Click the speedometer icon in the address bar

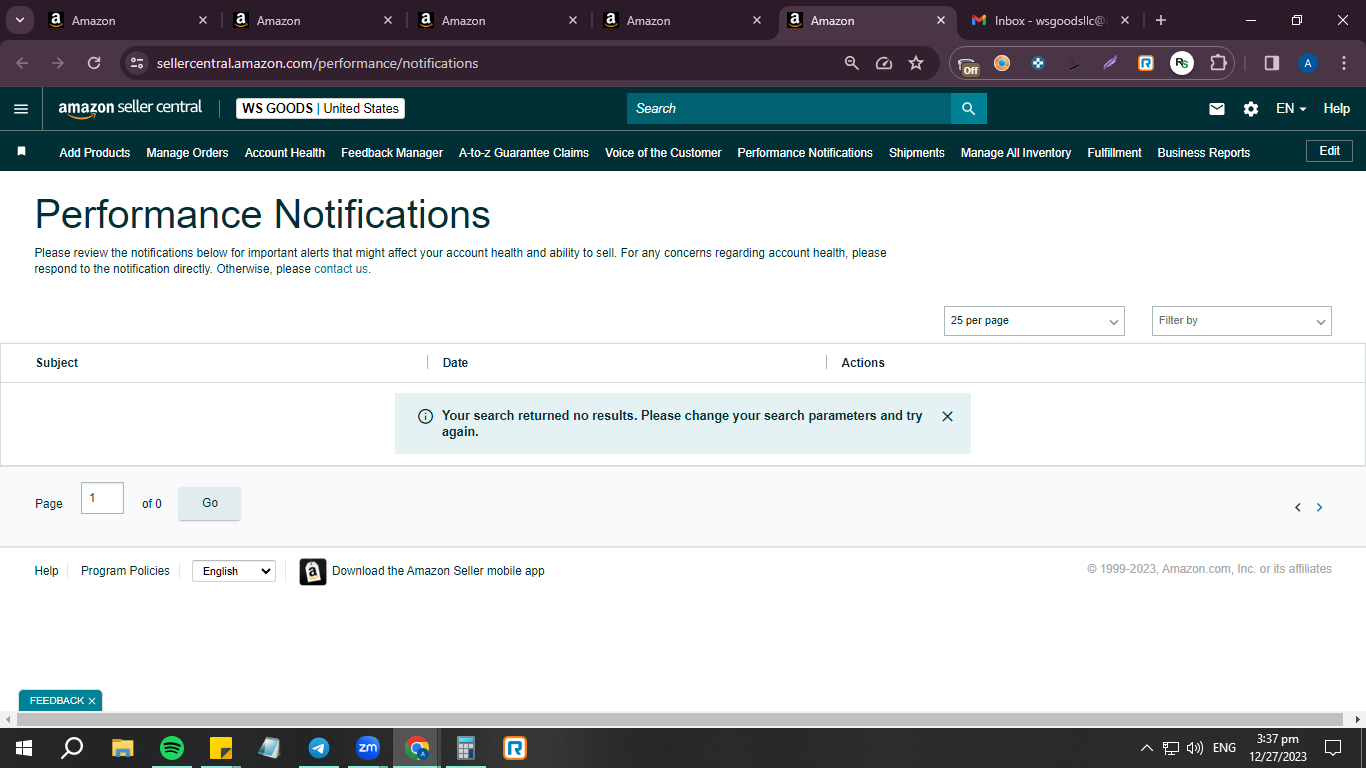coord(884,63)
